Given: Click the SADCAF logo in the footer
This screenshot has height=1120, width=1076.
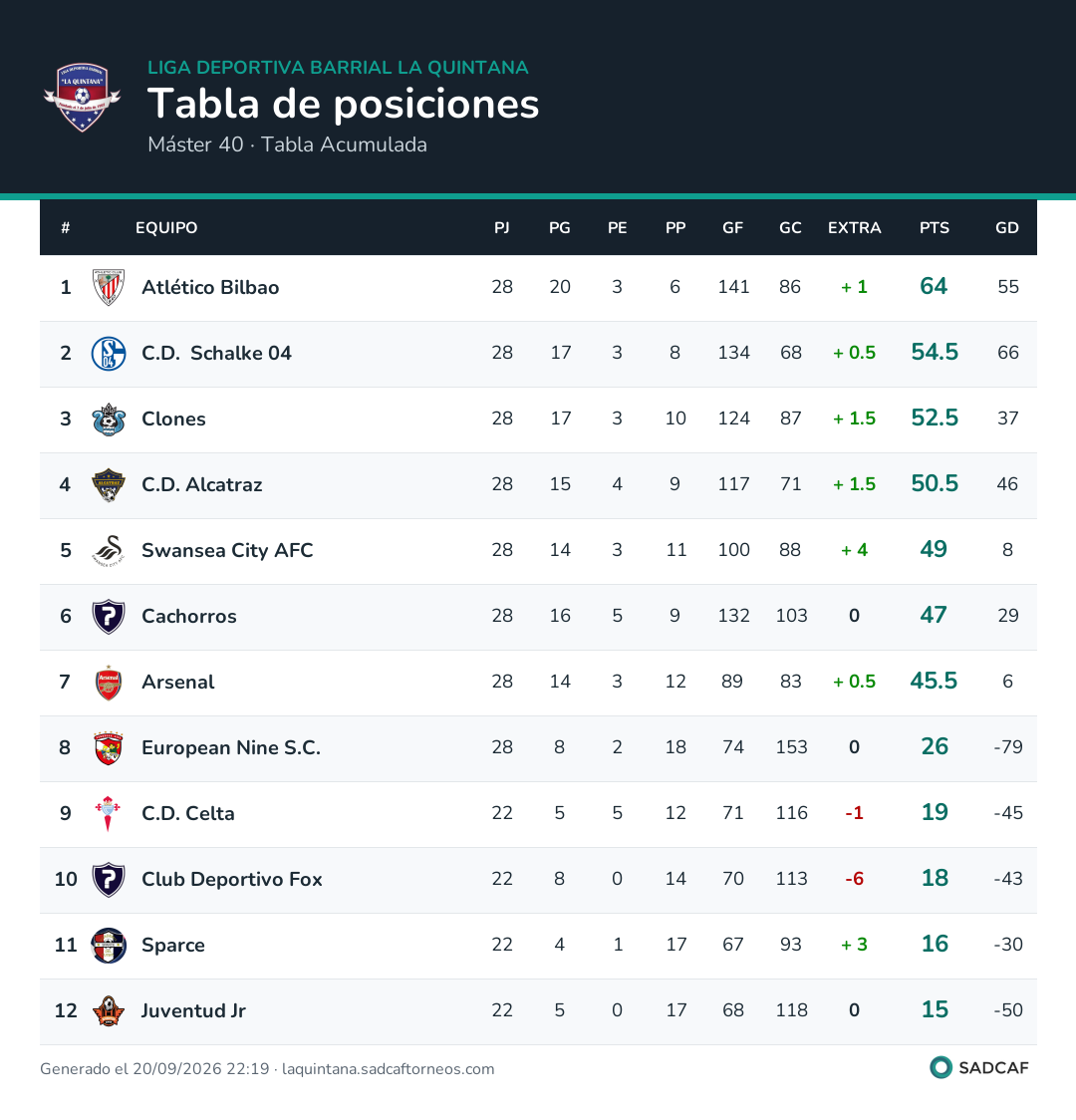Looking at the screenshot, I should coord(979,1067).
